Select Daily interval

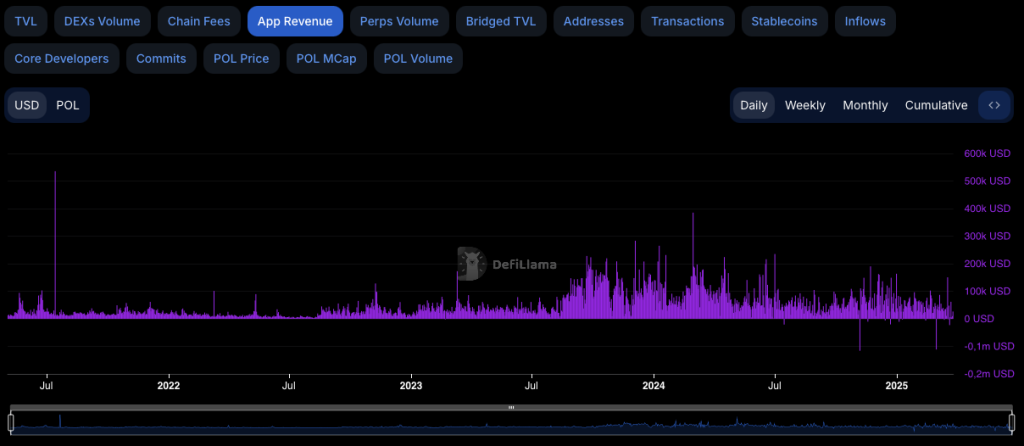pyautogui.click(x=754, y=105)
